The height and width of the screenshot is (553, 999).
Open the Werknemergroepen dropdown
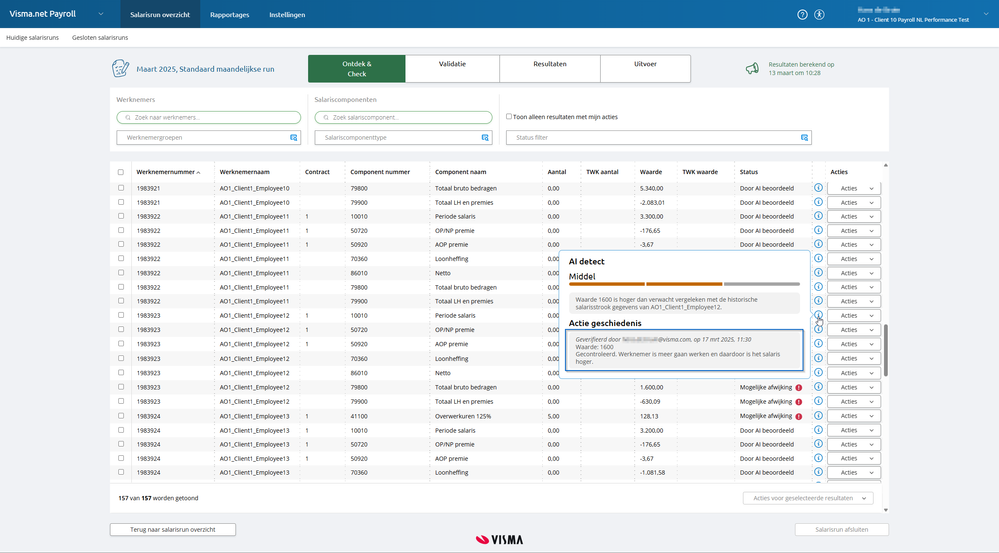pyautogui.click(x=208, y=138)
